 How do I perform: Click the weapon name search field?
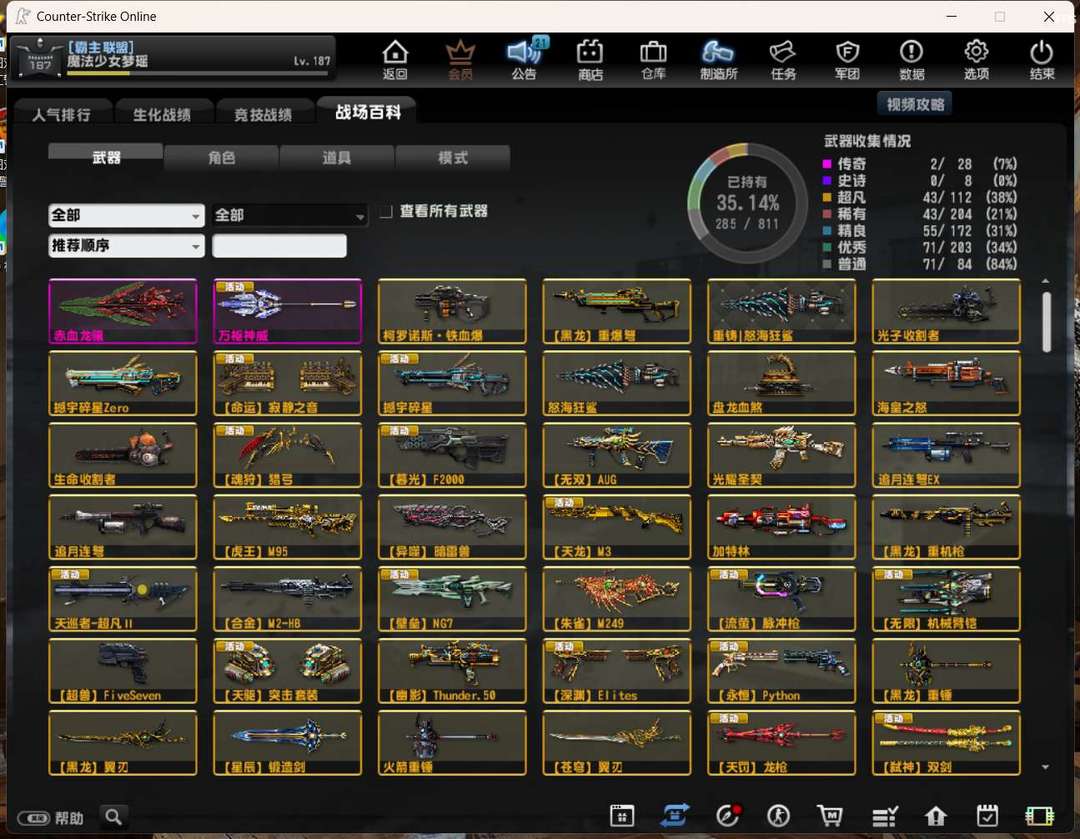point(279,246)
